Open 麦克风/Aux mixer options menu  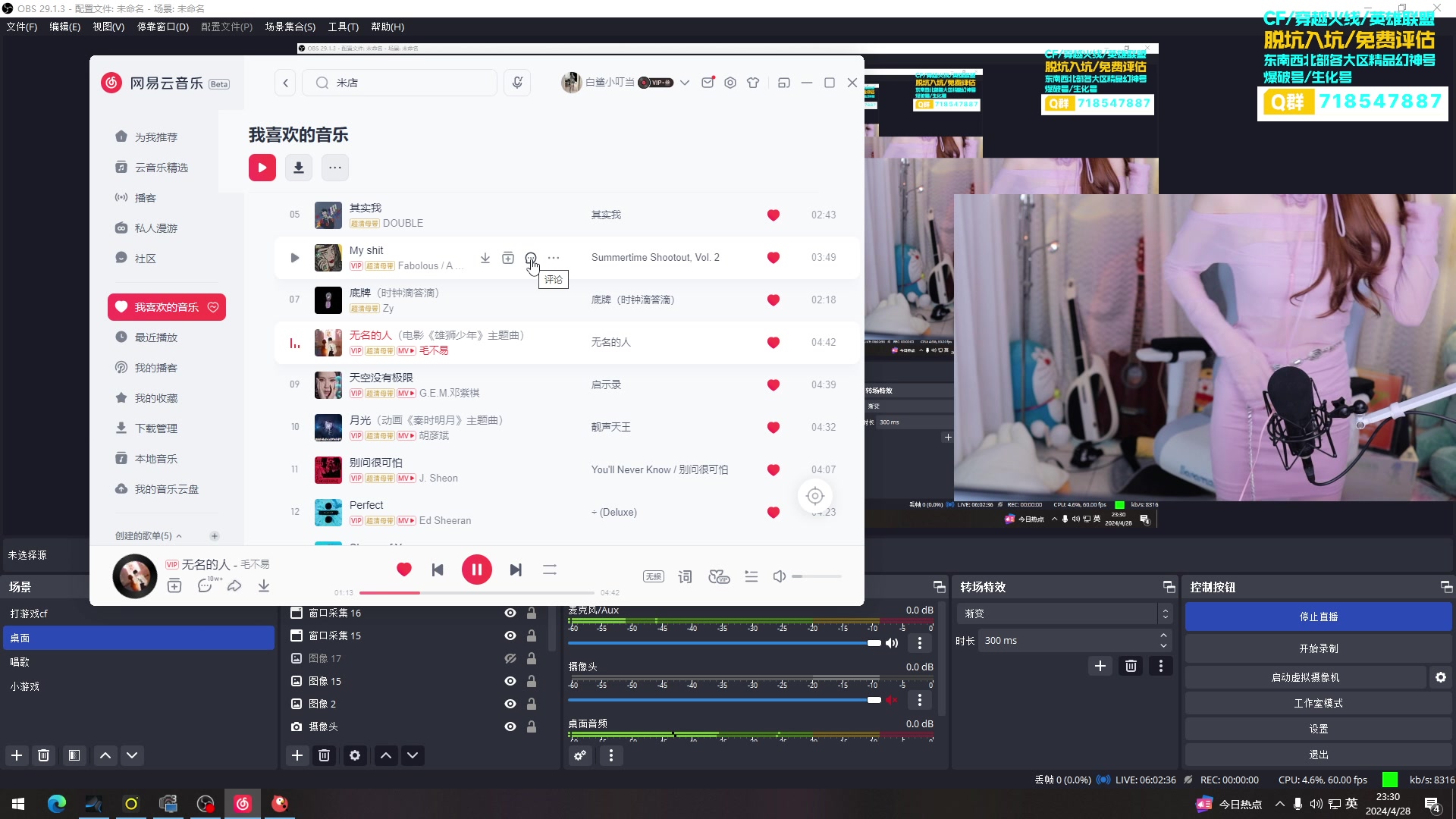920,643
